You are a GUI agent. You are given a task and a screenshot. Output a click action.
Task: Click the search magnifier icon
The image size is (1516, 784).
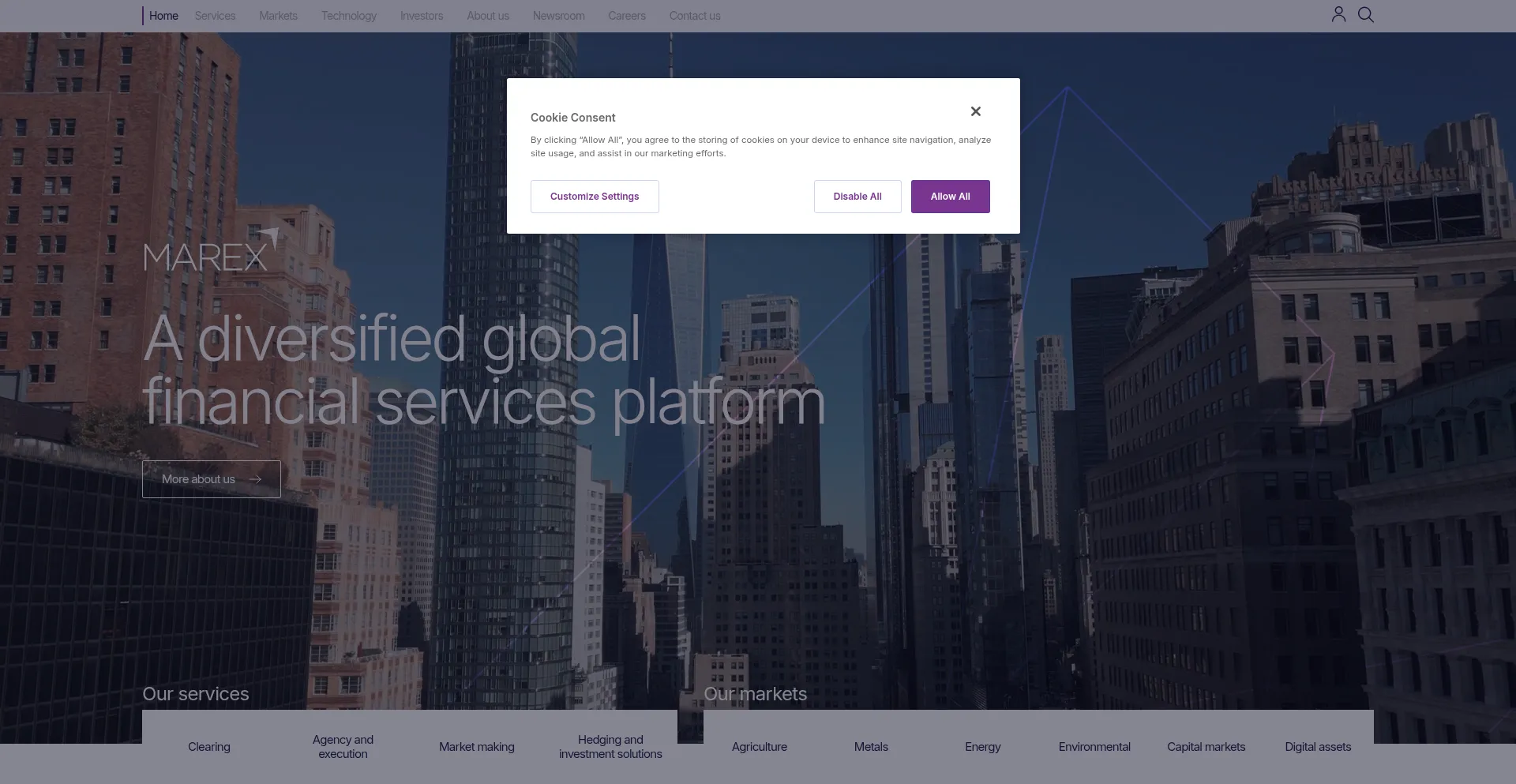click(x=1366, y=14)
